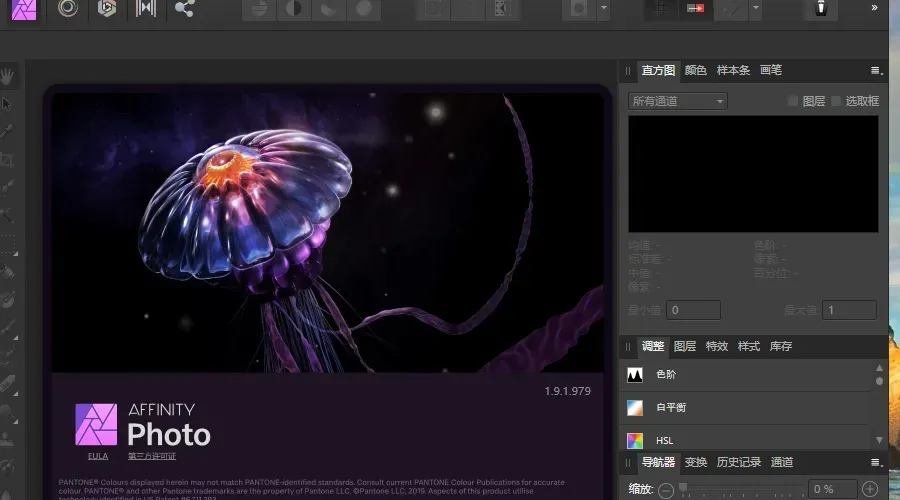Open the histogram panel options menu
900x500 pixels.
tap(876, 71)
